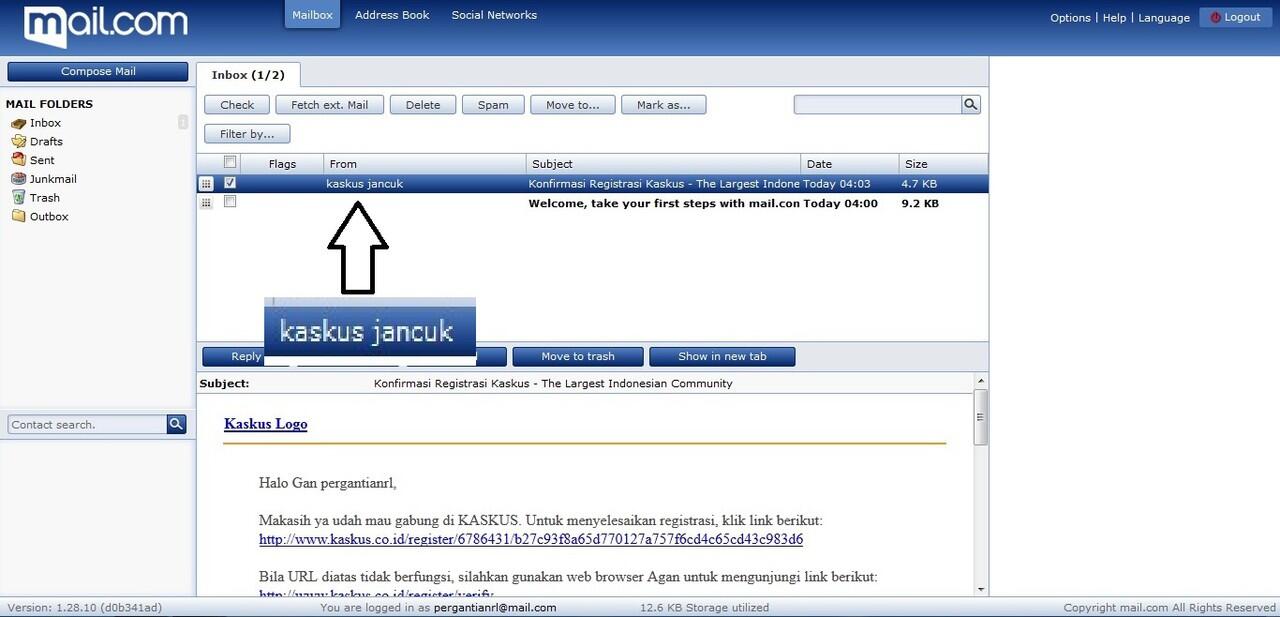Sort by the Flags column header
Viewport: 1280px width, 617px height.
[x=282, y=164]
